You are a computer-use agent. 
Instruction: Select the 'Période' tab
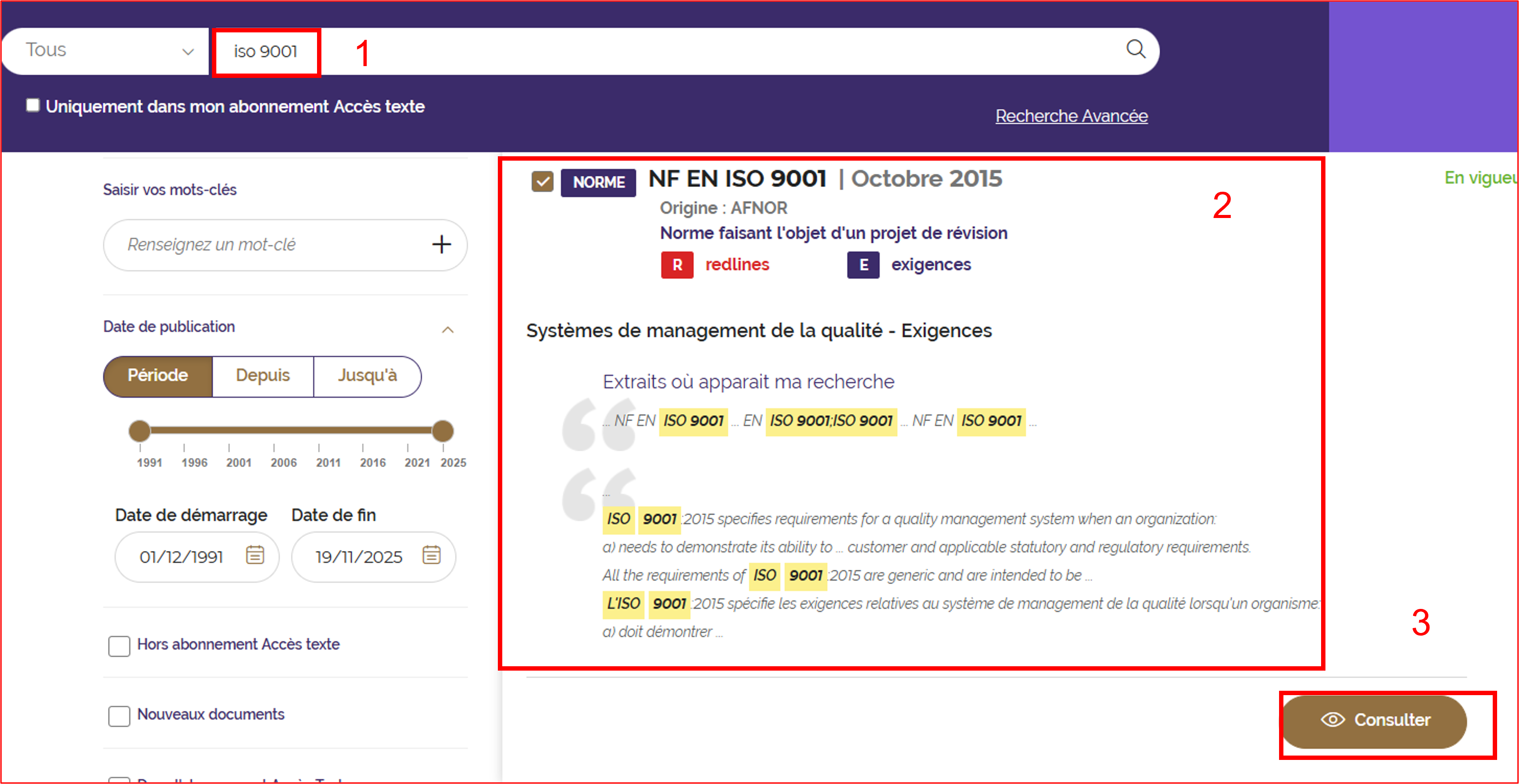pos(158,376)
